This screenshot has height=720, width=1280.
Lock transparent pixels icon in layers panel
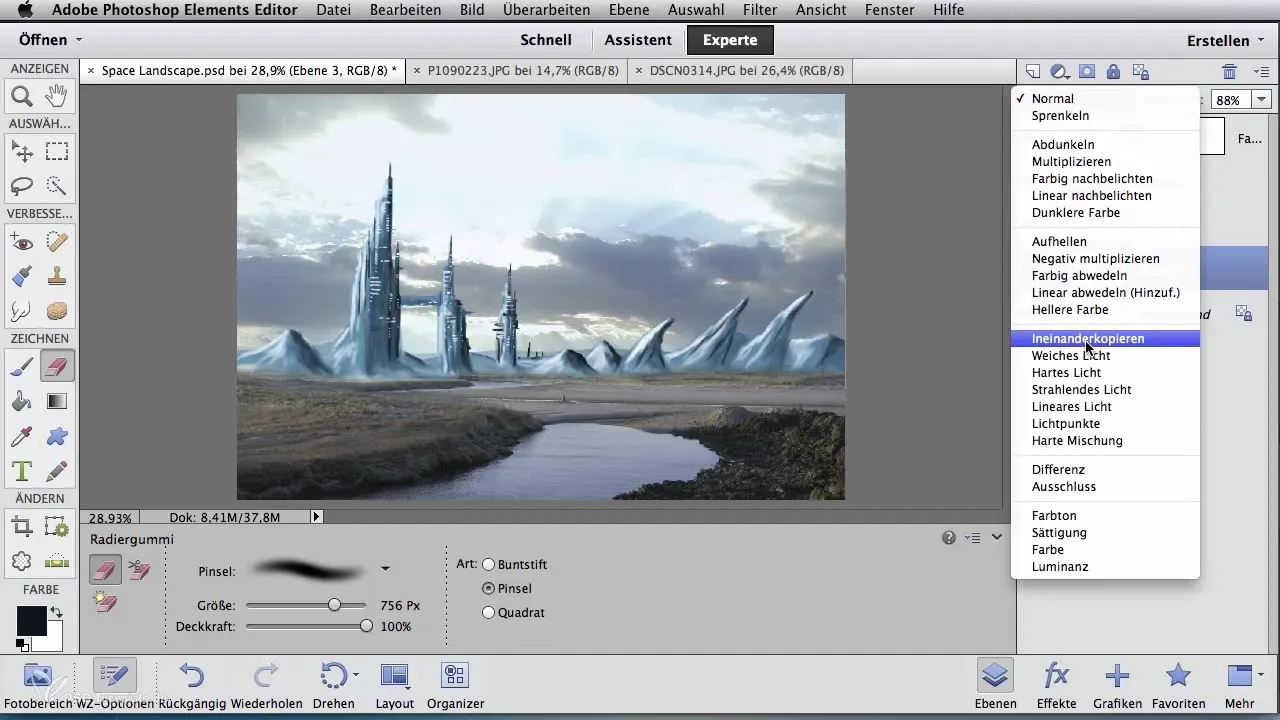pos(1141,71)
